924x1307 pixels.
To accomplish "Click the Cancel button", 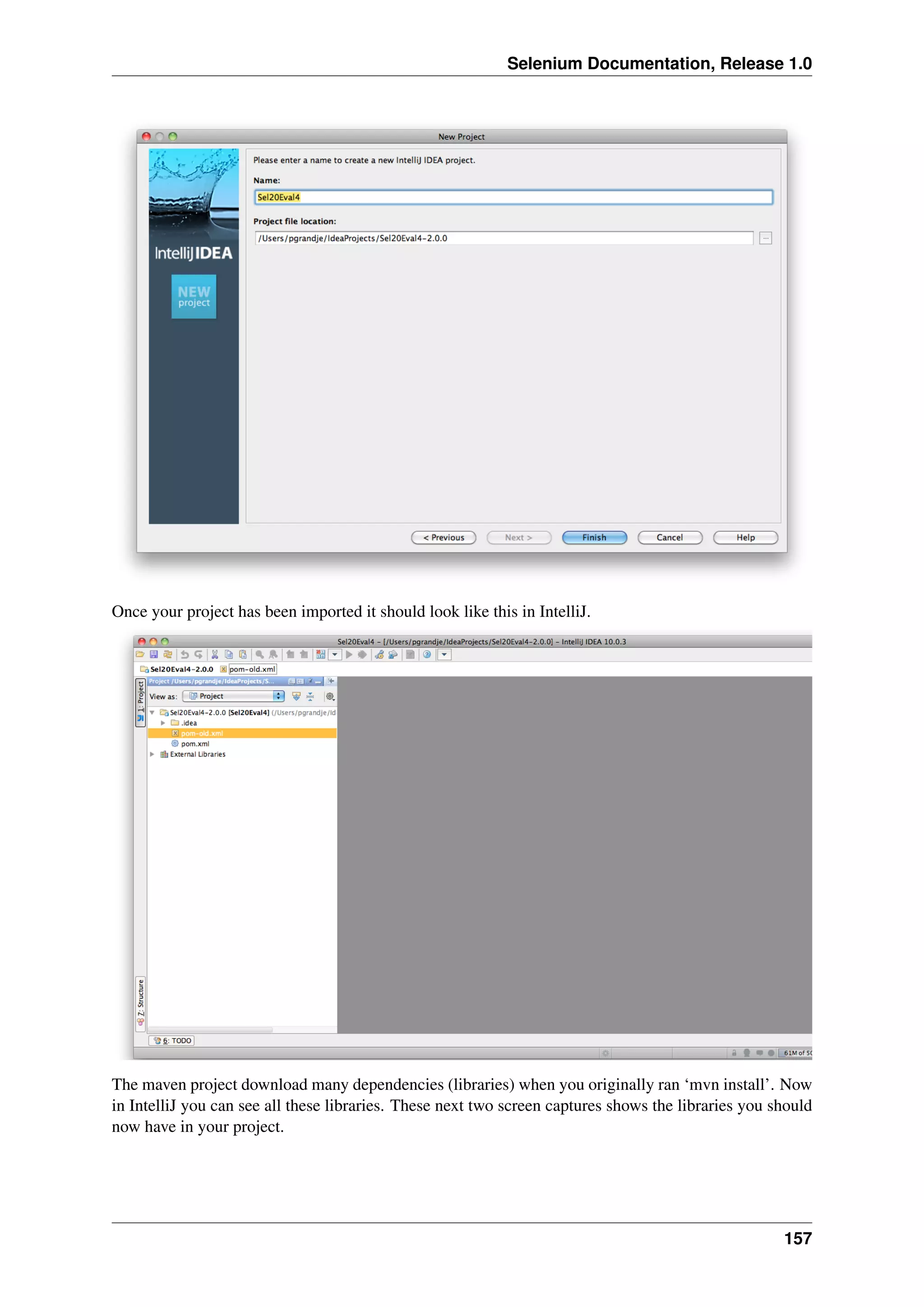I will tap(670, 538).
